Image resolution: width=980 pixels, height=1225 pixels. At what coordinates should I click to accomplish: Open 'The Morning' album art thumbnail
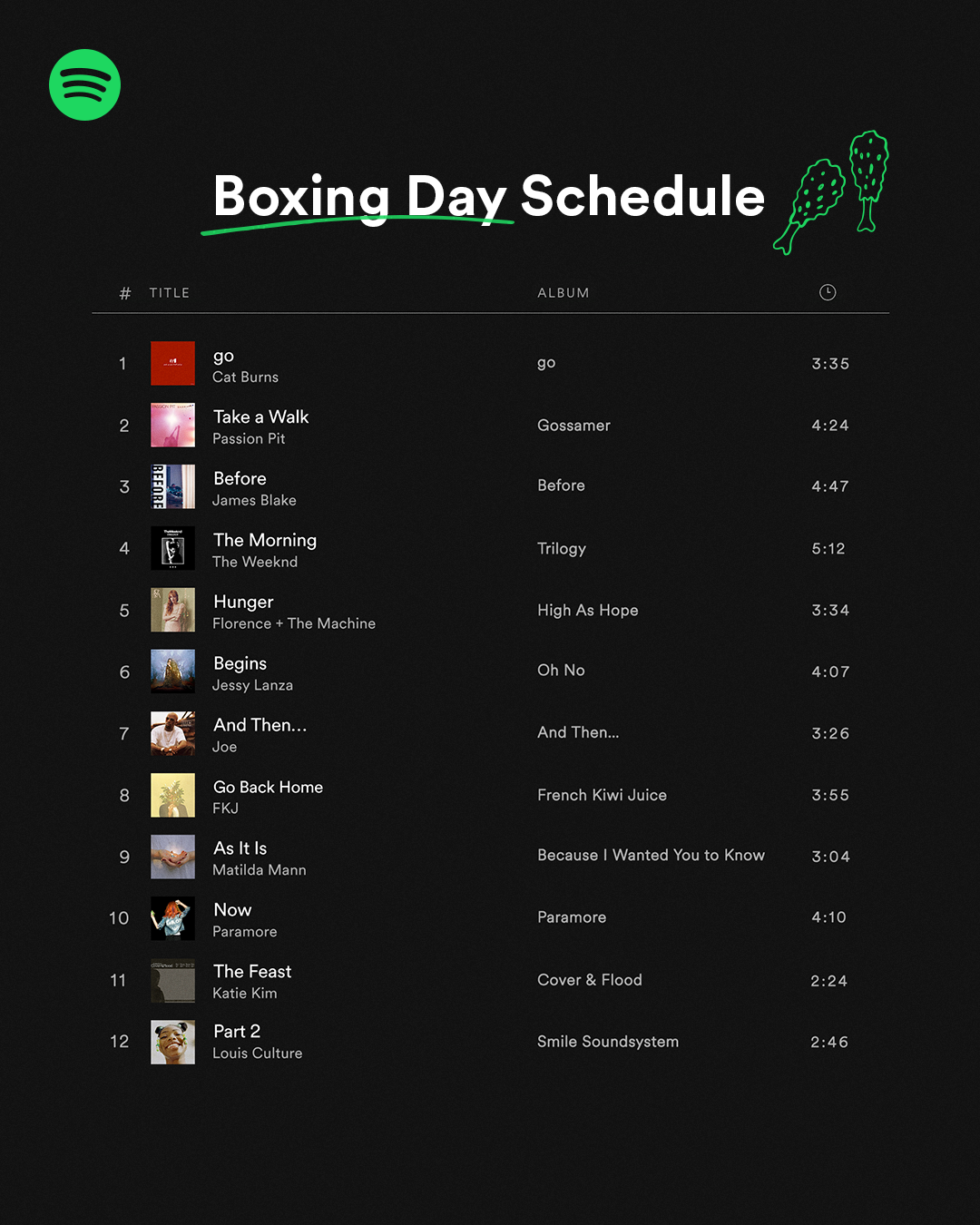(x=172, y=548)
